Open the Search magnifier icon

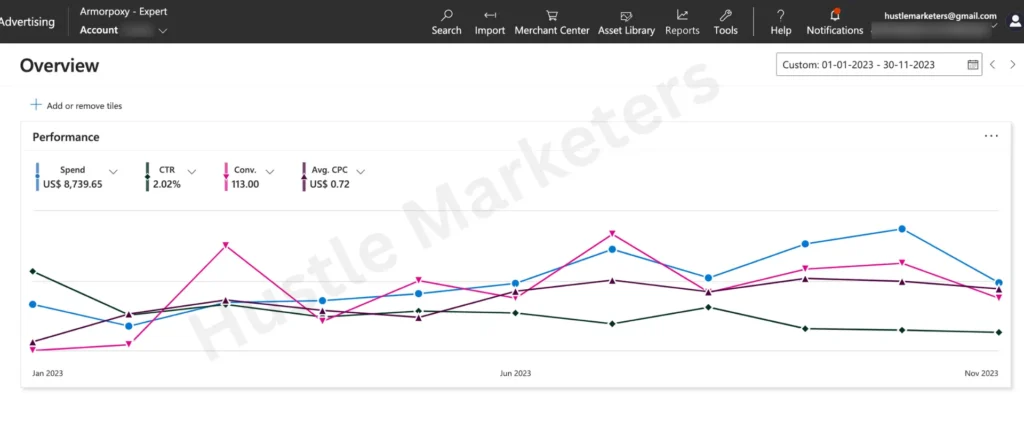tap(446, 15)
